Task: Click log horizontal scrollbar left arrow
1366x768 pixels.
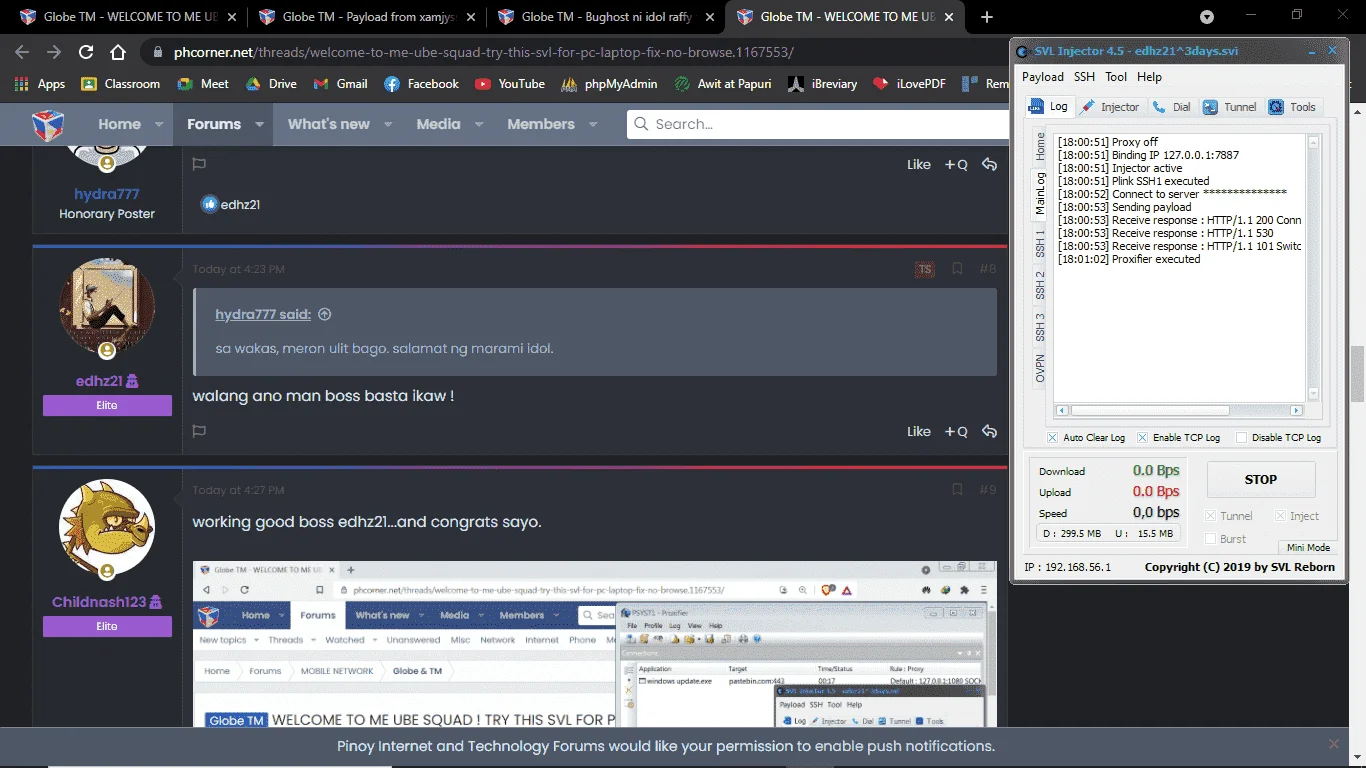Action: [x=1062, y=410]
